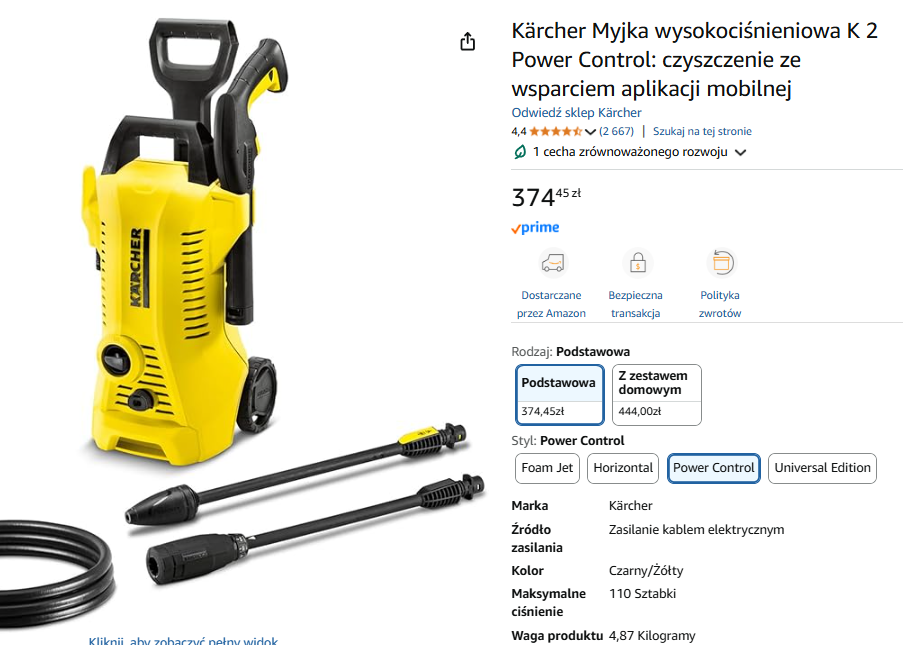Expand the rating breakdown chevron next to stars
The image size is (903, 645).
click(x=590, y=132)
